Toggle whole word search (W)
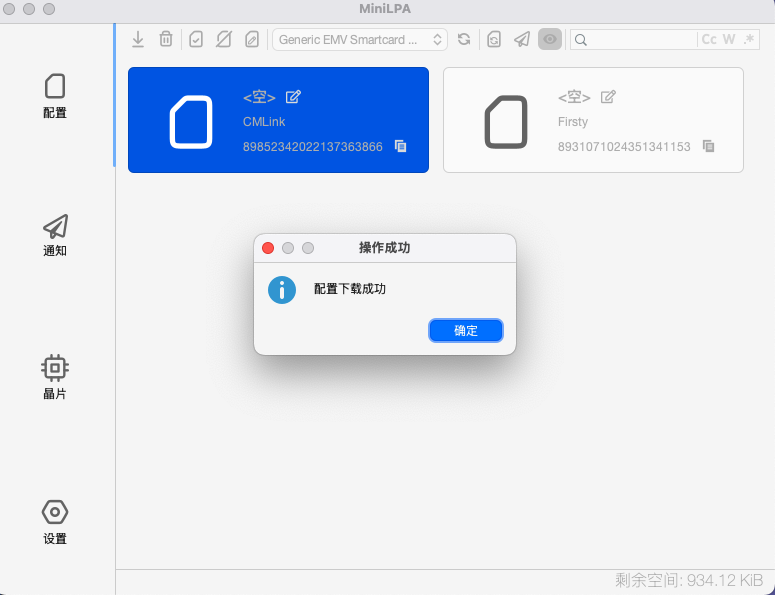The height and width of the screenshot is (595, 775). pos(729,39)
